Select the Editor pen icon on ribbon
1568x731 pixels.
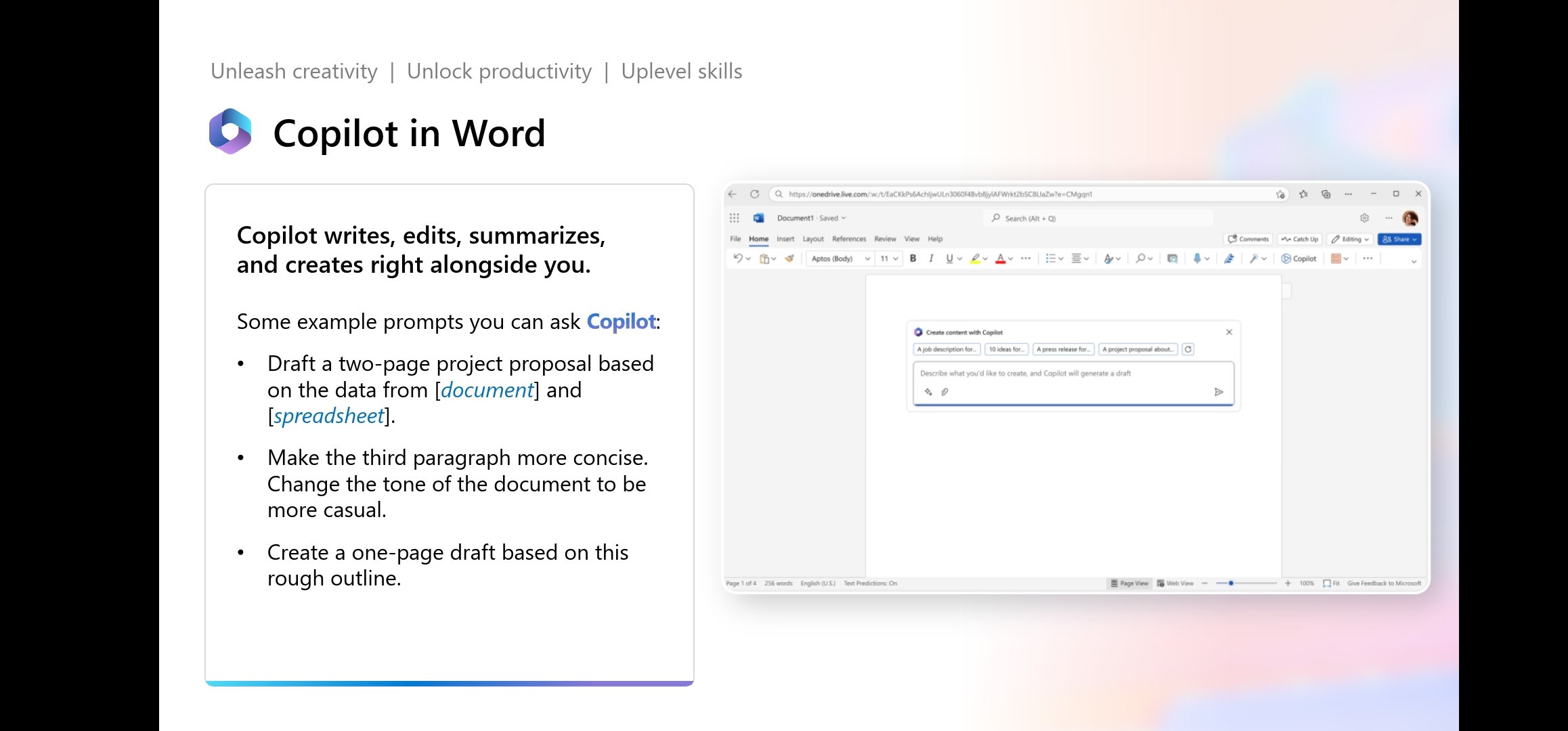1229,259
